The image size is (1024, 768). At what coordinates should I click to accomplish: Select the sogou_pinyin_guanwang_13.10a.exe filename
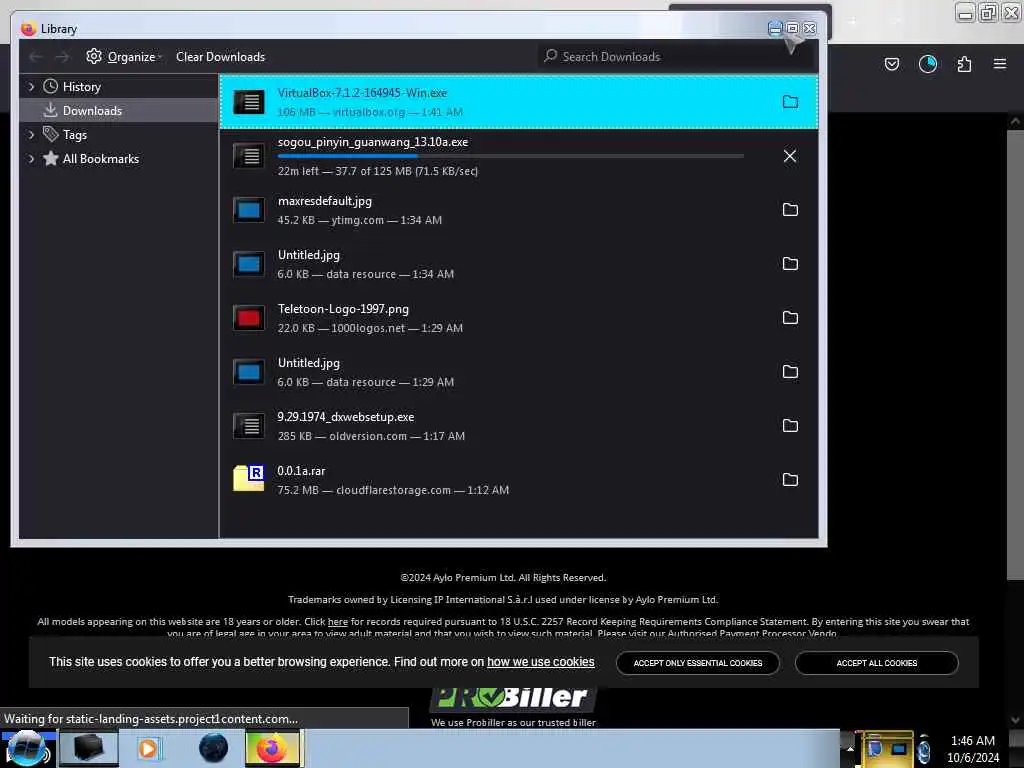[x=373, y=142]
